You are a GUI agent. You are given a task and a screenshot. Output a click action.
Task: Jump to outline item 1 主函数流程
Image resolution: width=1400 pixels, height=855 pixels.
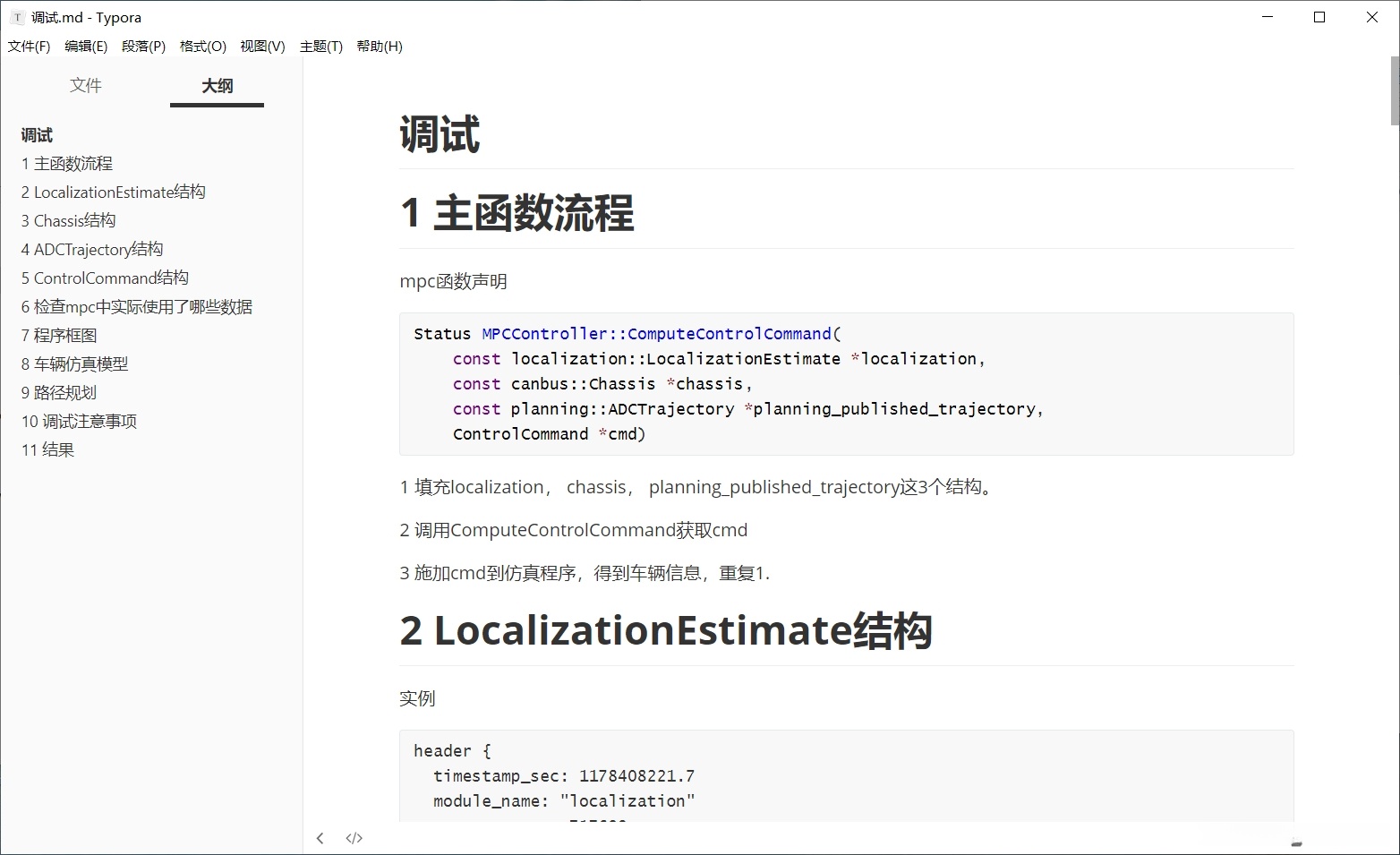(66, 163)
